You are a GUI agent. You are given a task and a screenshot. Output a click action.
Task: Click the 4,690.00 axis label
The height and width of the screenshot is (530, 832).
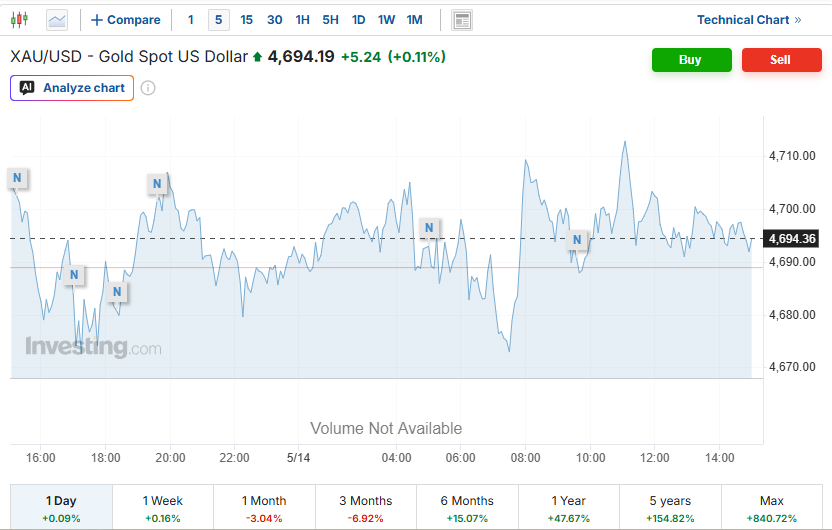click(792, 262)
